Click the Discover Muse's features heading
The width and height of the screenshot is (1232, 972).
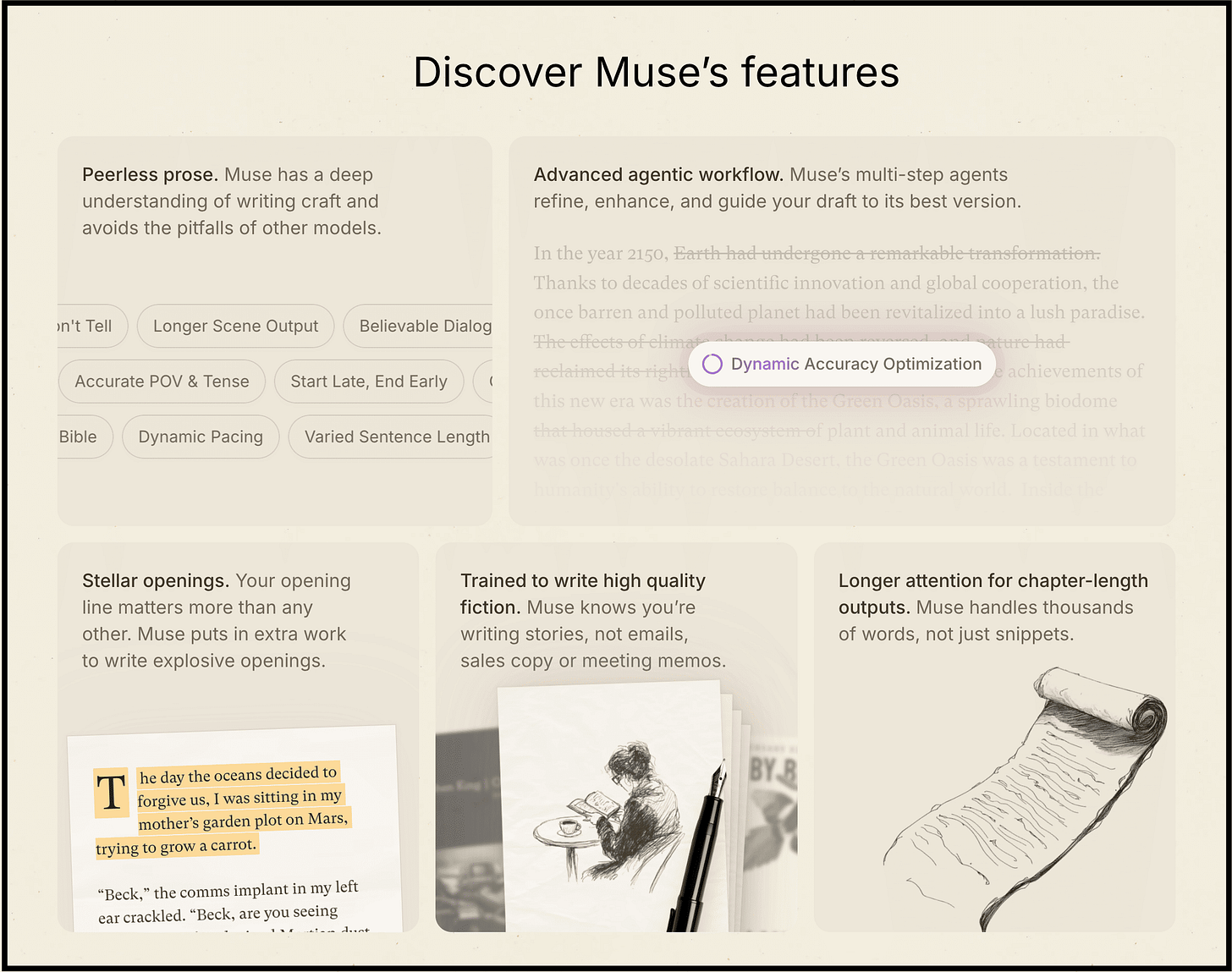click(x=656, y=72)
